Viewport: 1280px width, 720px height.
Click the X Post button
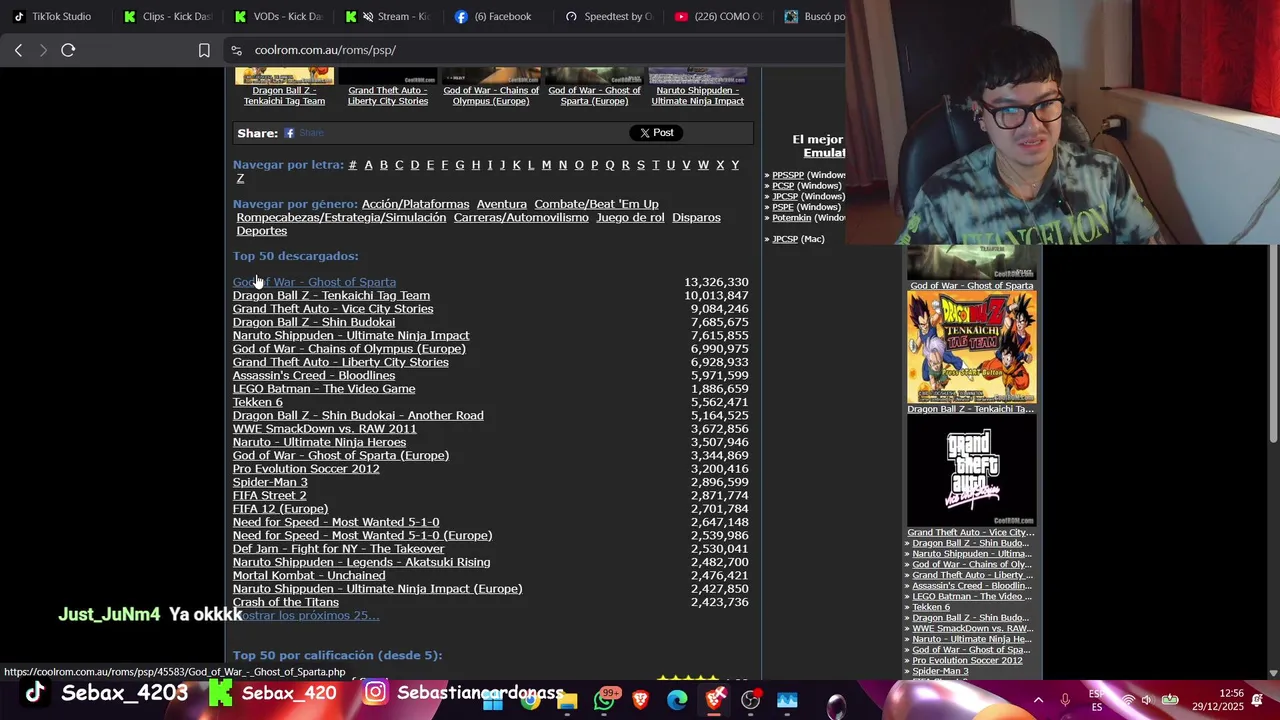(x=656, y=133)
